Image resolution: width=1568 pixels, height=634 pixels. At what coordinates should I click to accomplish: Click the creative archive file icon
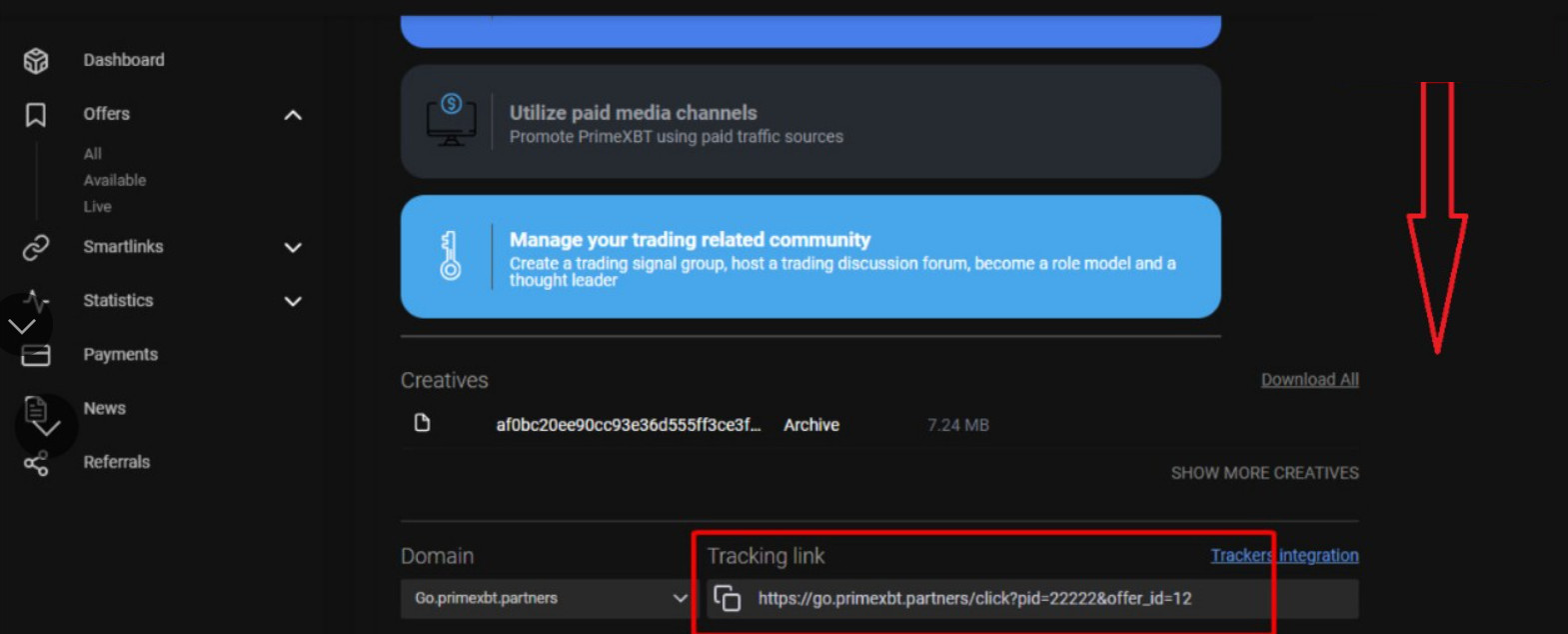[x=423, y=423]
